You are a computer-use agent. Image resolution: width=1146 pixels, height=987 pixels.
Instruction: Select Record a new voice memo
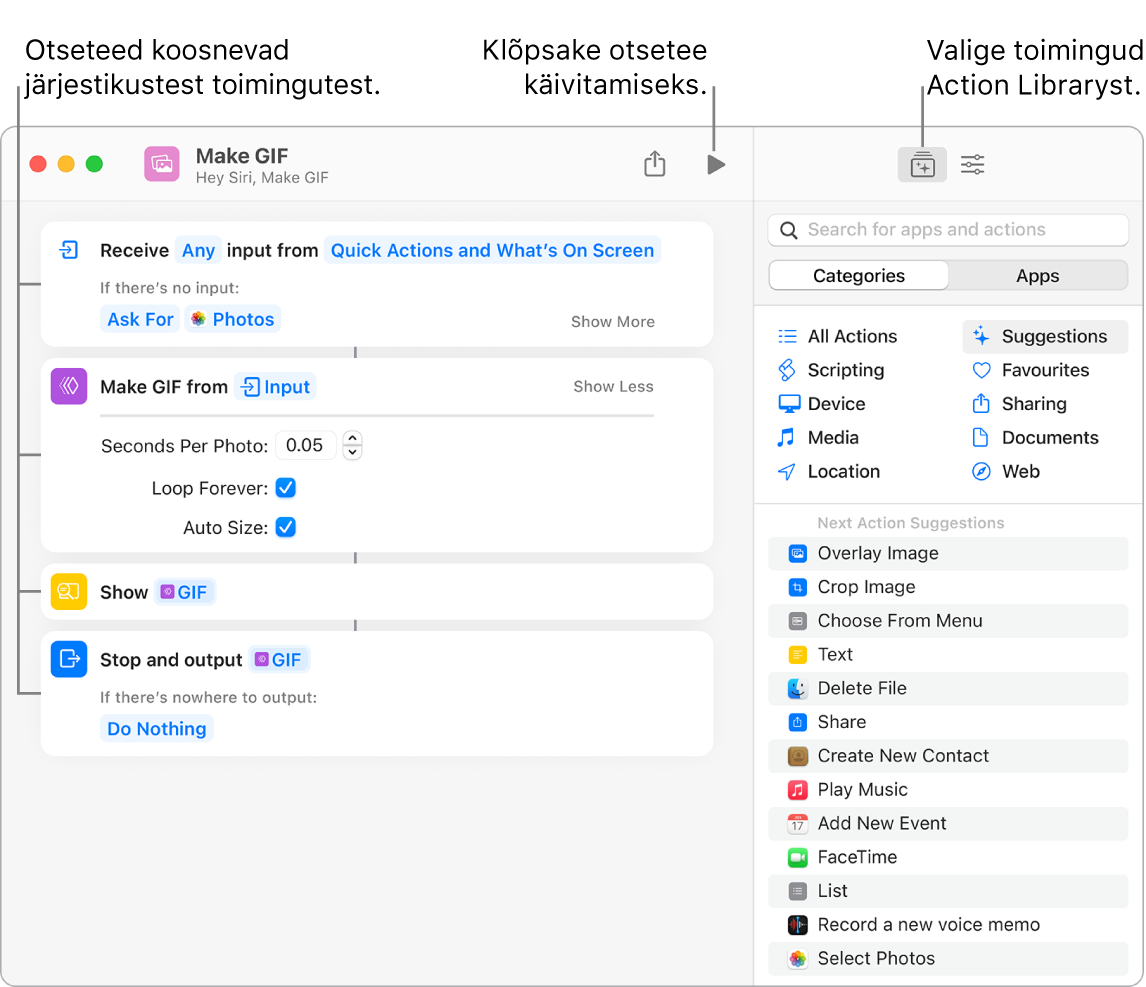(928, 925)
